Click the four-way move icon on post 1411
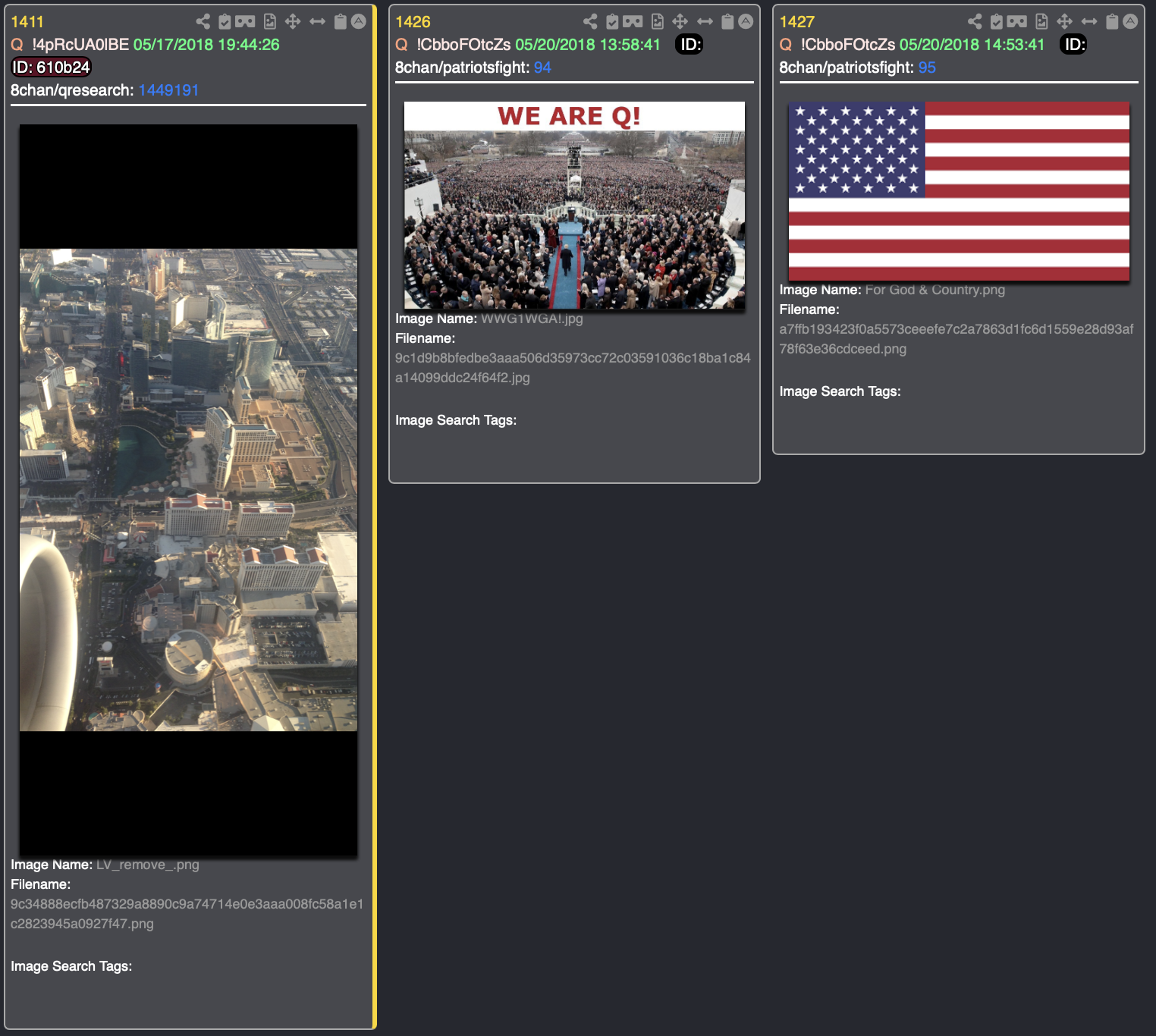Viewport: 1156px width, 1036px height. point(293,22)
